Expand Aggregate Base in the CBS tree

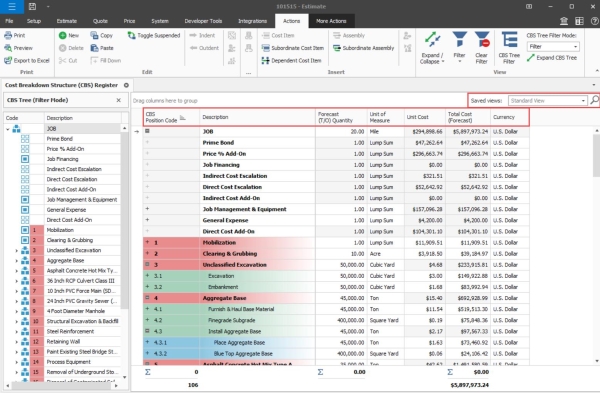pyautogui.click(x=16, y=261)
